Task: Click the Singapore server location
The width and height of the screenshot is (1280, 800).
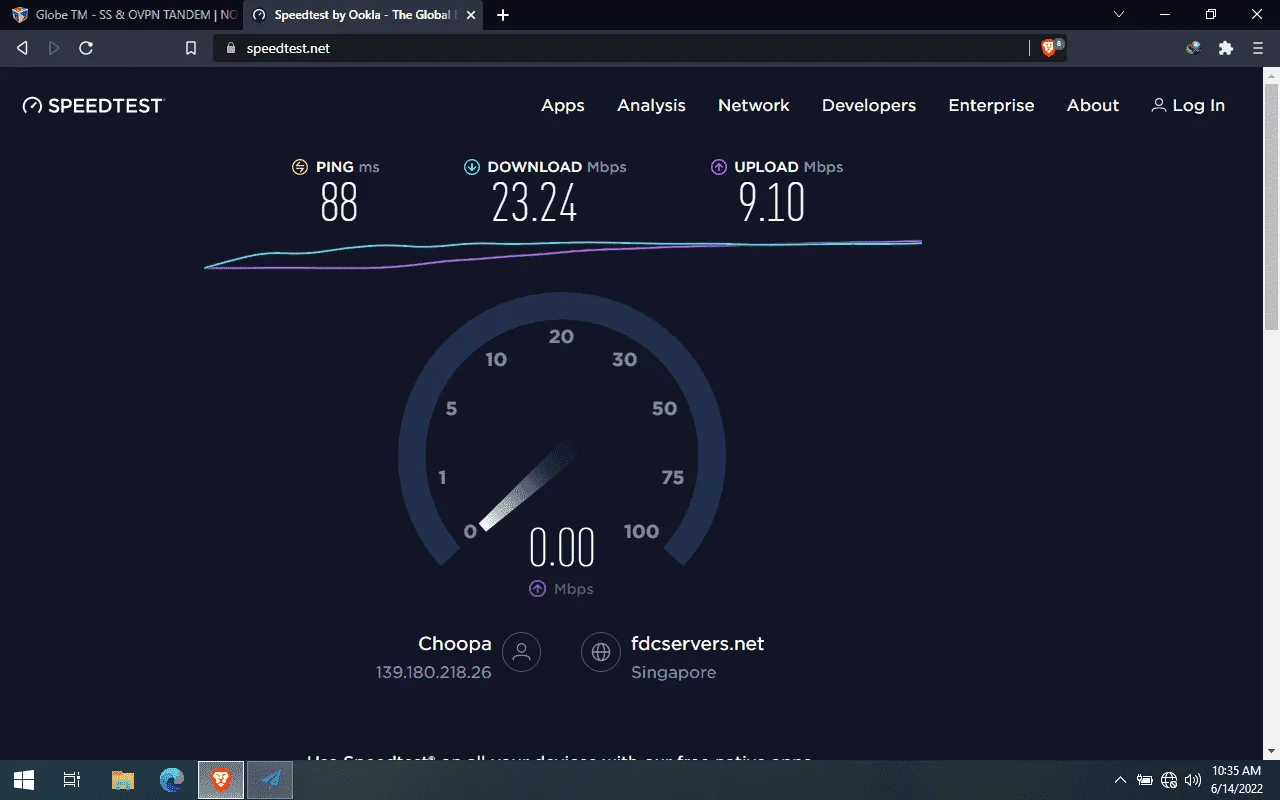Action: tap(674, 672)
